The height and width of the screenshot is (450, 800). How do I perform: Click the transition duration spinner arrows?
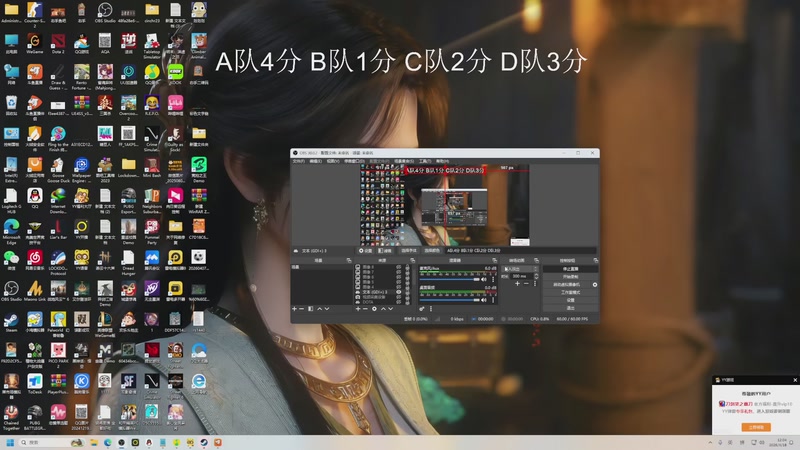pos(536,276)
